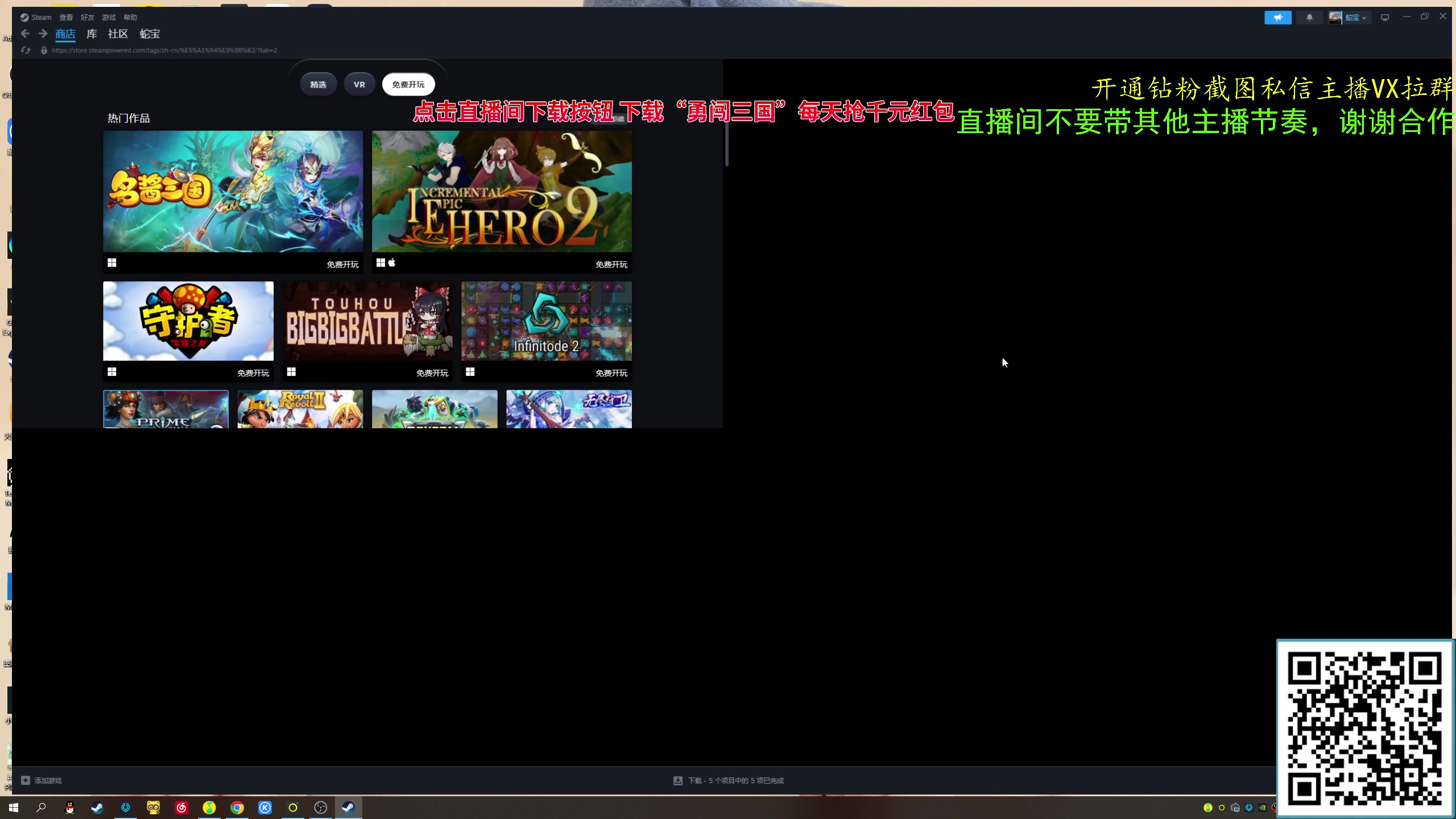
Task: Click 免费开玩 label under 守护者
Action: point(253,373)
